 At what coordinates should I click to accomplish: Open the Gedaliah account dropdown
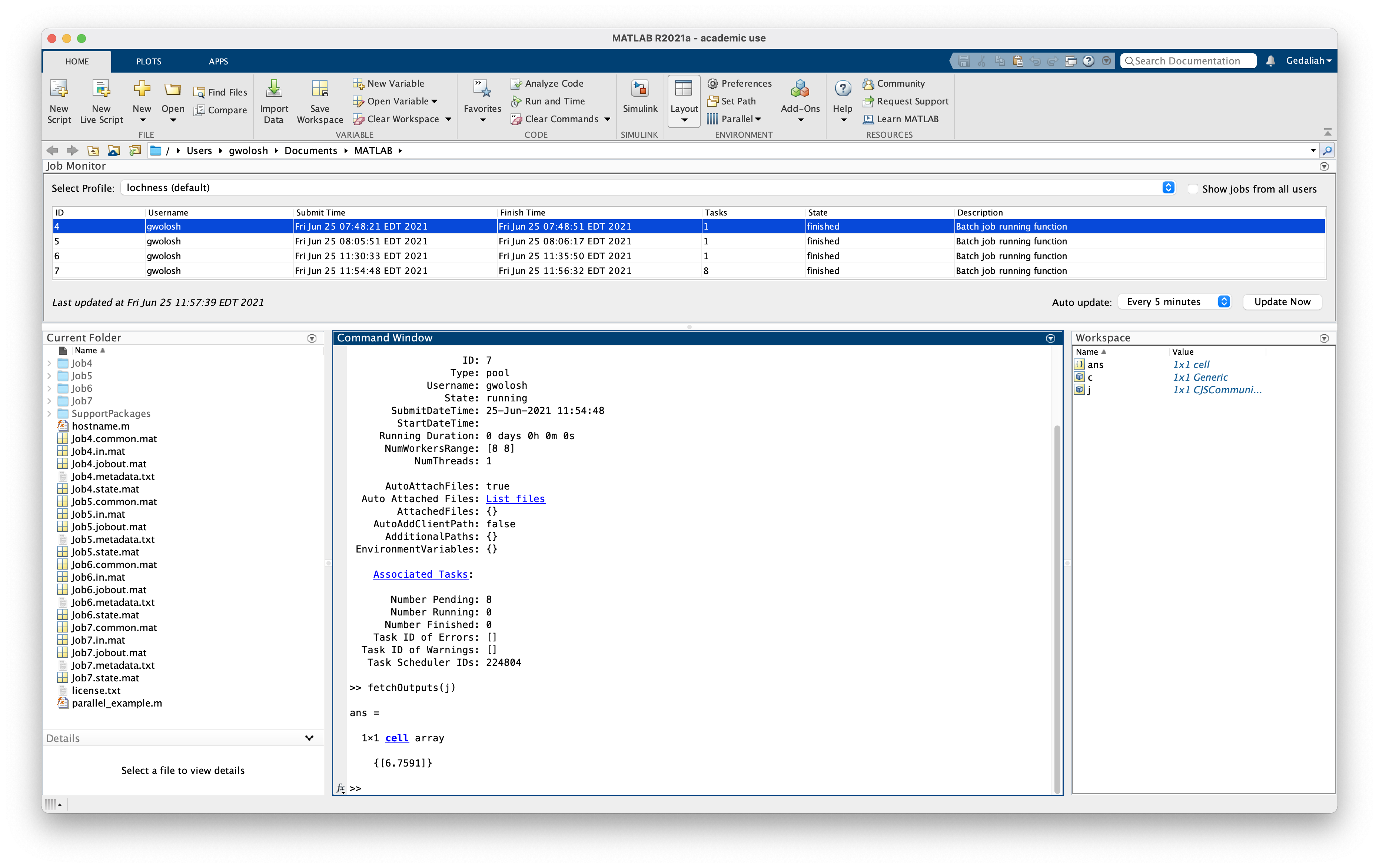click(1309, 61)
